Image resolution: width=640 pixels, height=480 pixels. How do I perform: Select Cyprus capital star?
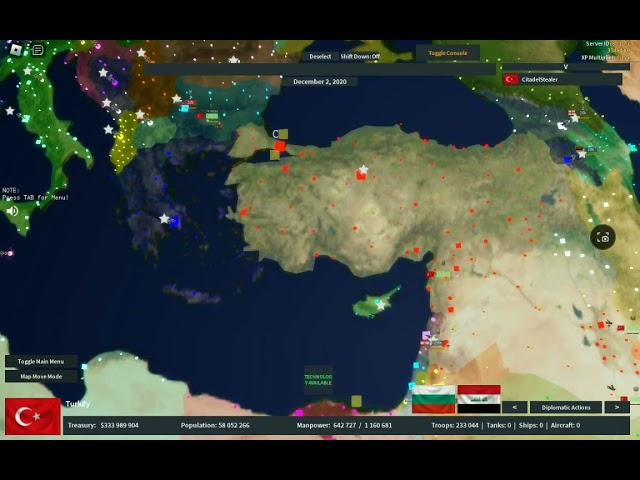click(x=381, y=305)
